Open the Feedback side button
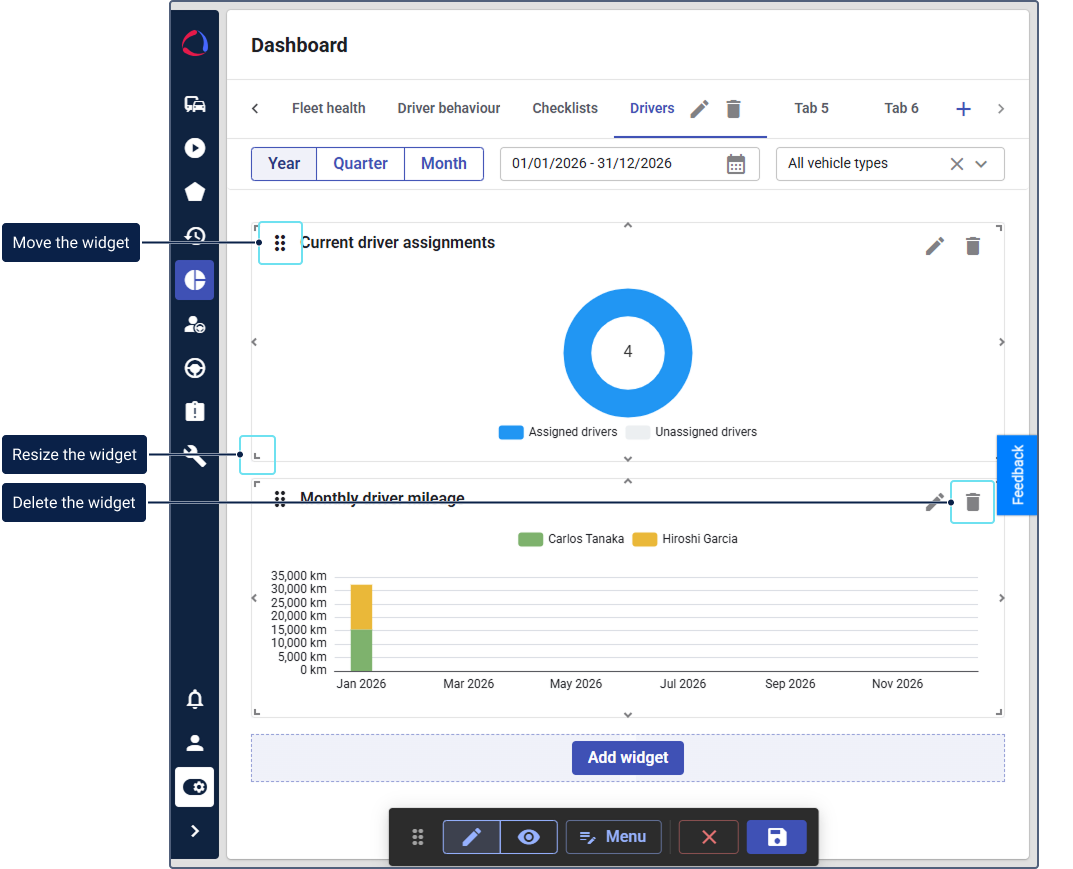 tap(1017, 475)
